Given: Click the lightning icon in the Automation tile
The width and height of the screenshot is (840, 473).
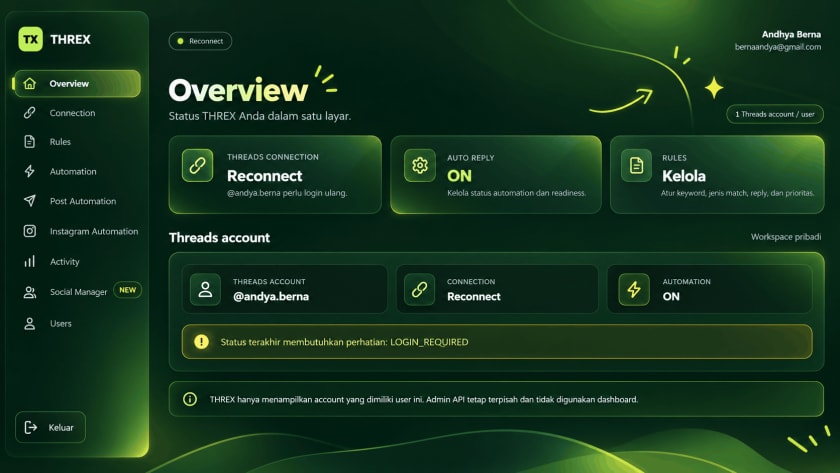Looking at the screenshot, I should (x=634, y=289).
